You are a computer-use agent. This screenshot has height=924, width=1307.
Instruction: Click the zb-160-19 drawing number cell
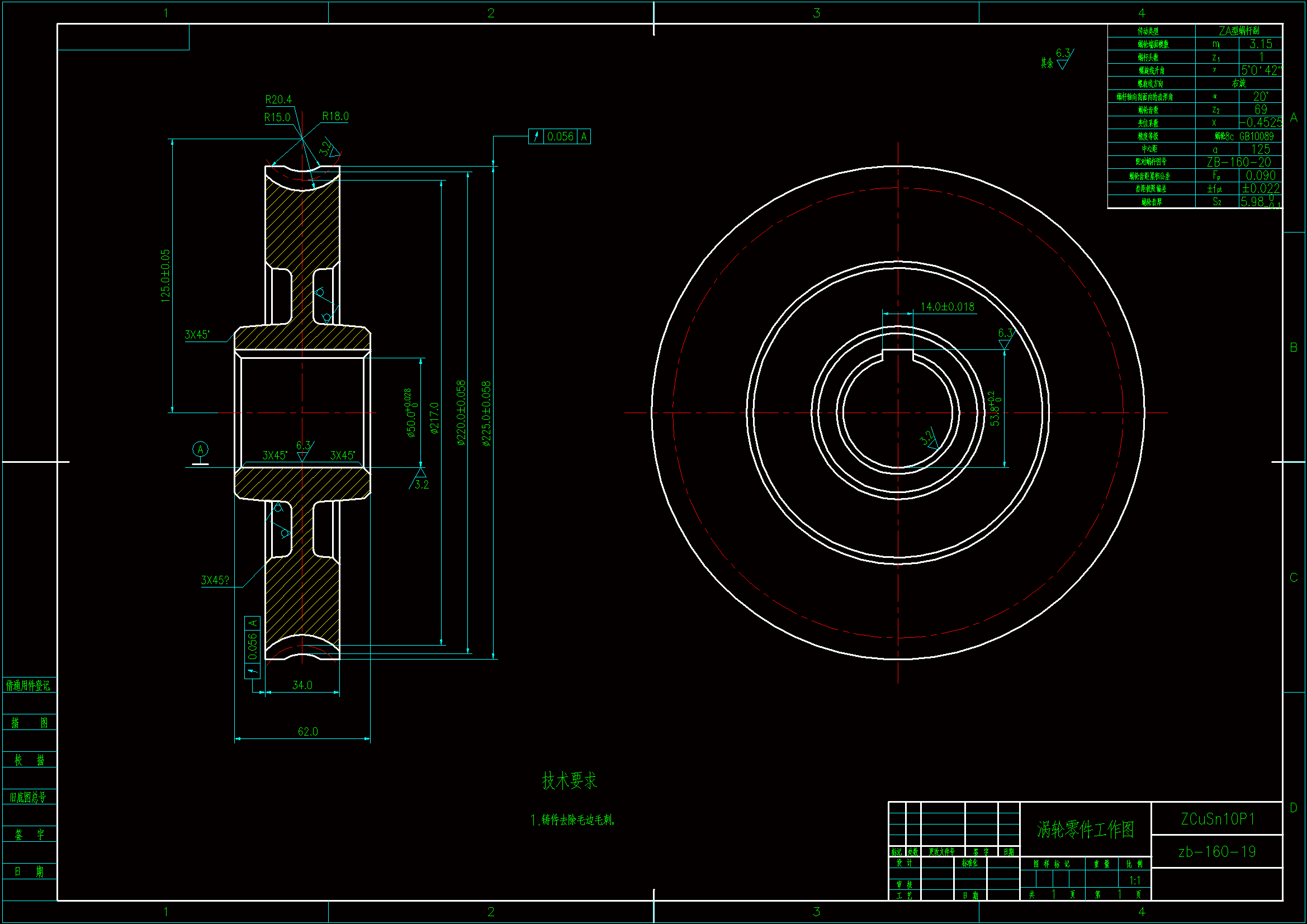tap(1217, 852)
